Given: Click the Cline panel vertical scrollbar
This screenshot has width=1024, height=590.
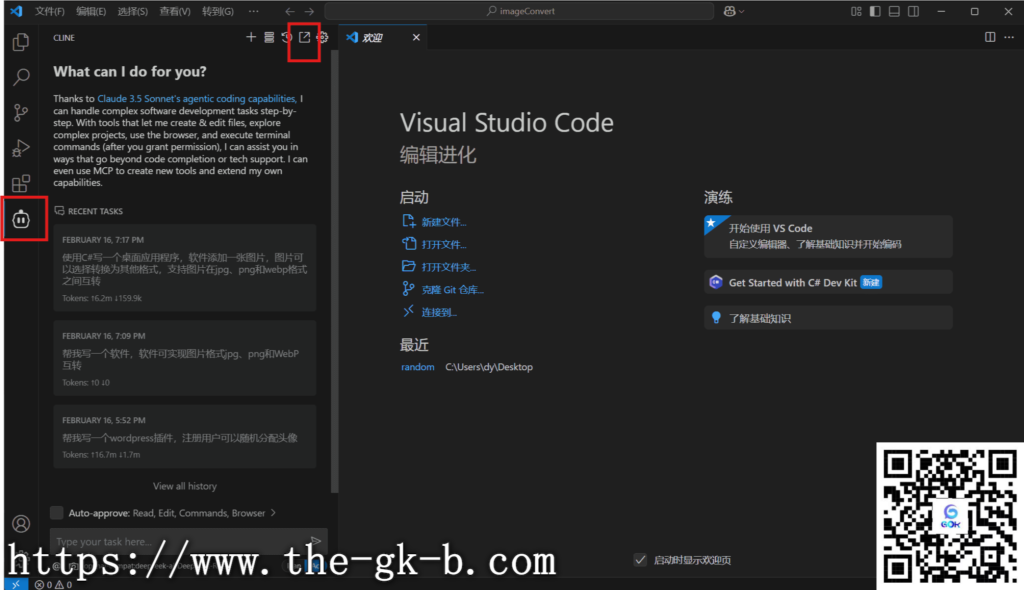Looking at the screenshot, I should (x=335, y=271).
